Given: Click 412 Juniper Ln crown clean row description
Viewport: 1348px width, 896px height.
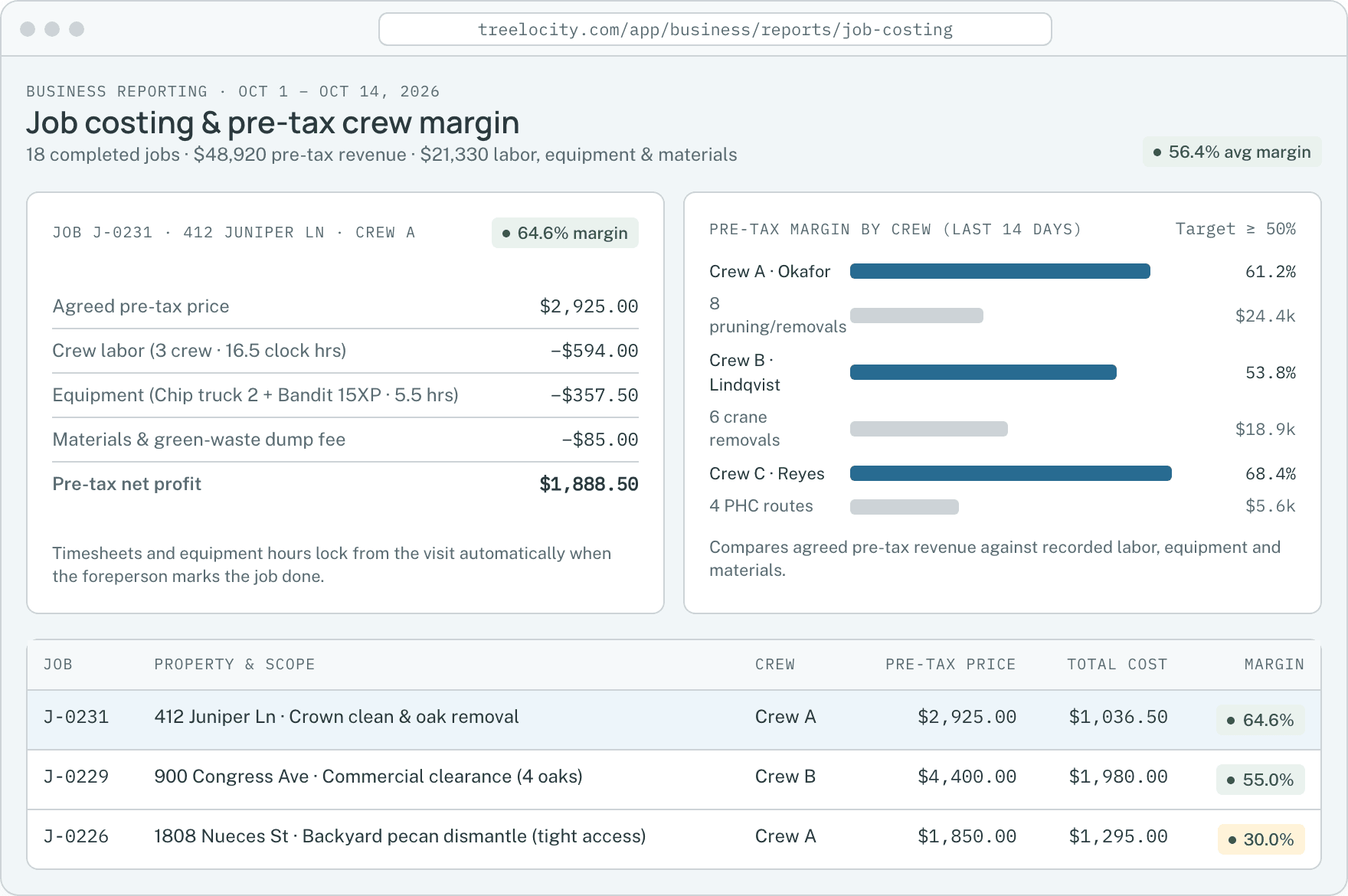Looking at the screenshot, I should tap(336, 717).
